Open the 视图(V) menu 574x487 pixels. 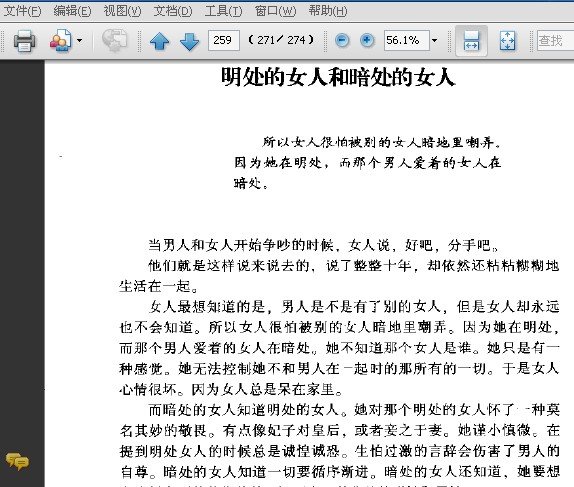click(x=122, y=11)
